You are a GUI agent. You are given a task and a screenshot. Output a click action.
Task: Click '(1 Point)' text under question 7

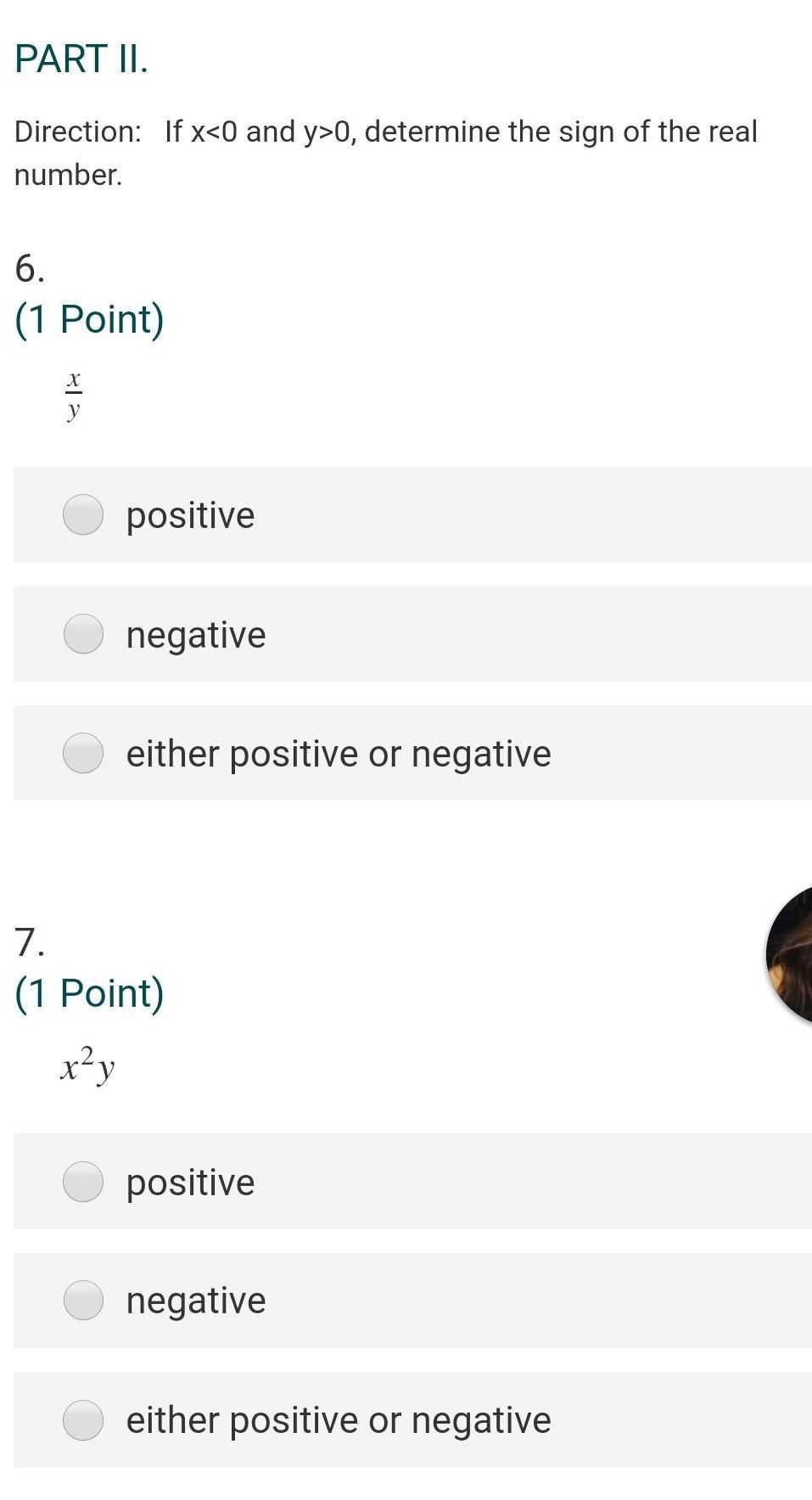pos(89,993)
